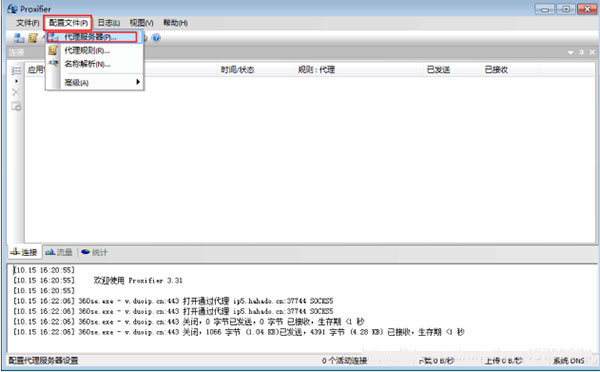This screenshot has height=372, width=600.
Task: Sort by 已接收 column header
Action: [x=496, y=70]
